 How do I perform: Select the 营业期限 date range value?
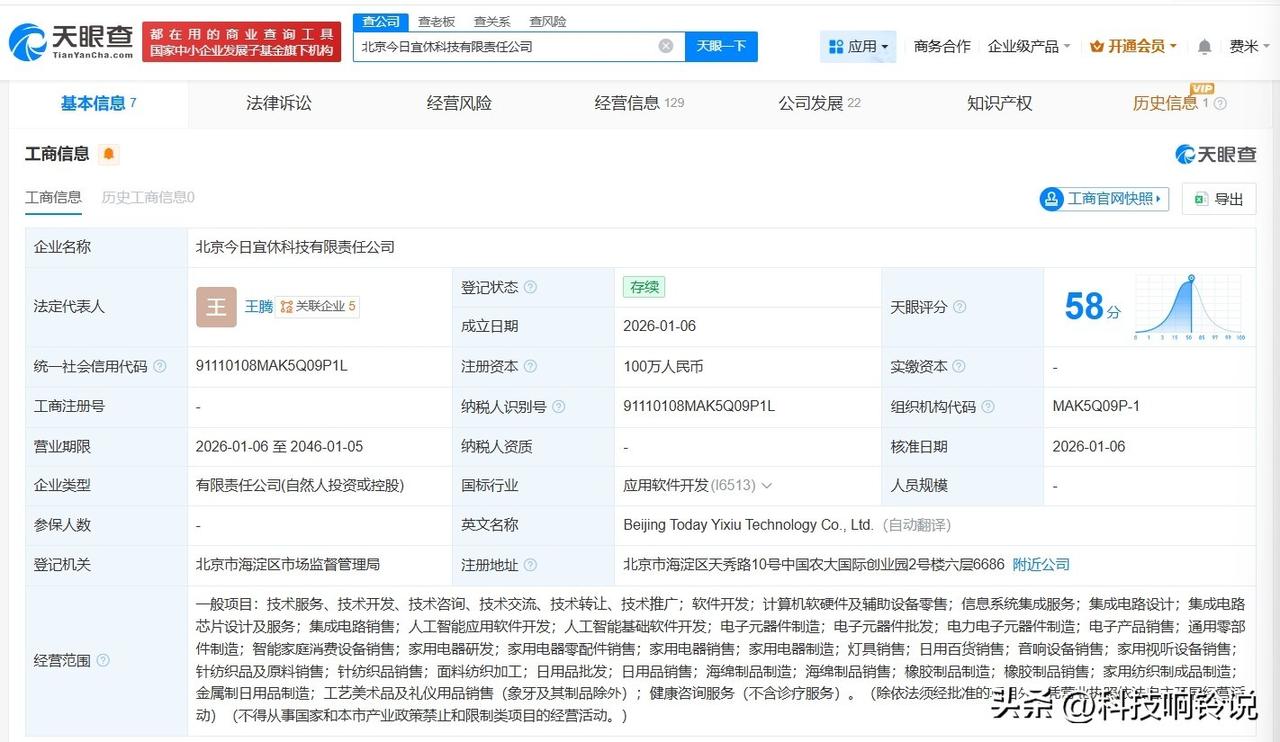pyautogui.click(x=280, y=446)
